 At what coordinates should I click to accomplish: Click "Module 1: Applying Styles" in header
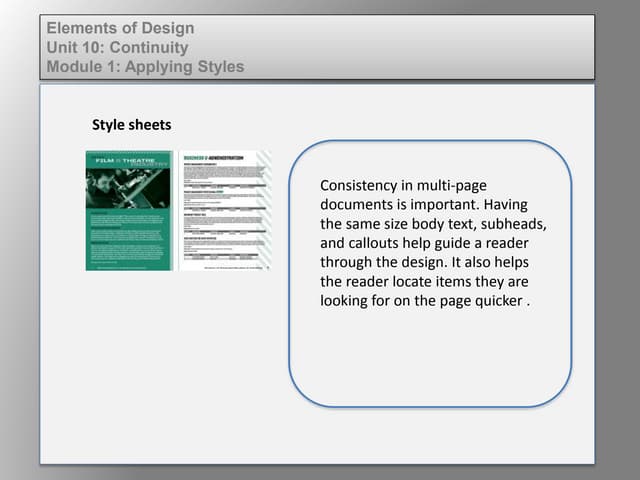(x=145, y=67)
